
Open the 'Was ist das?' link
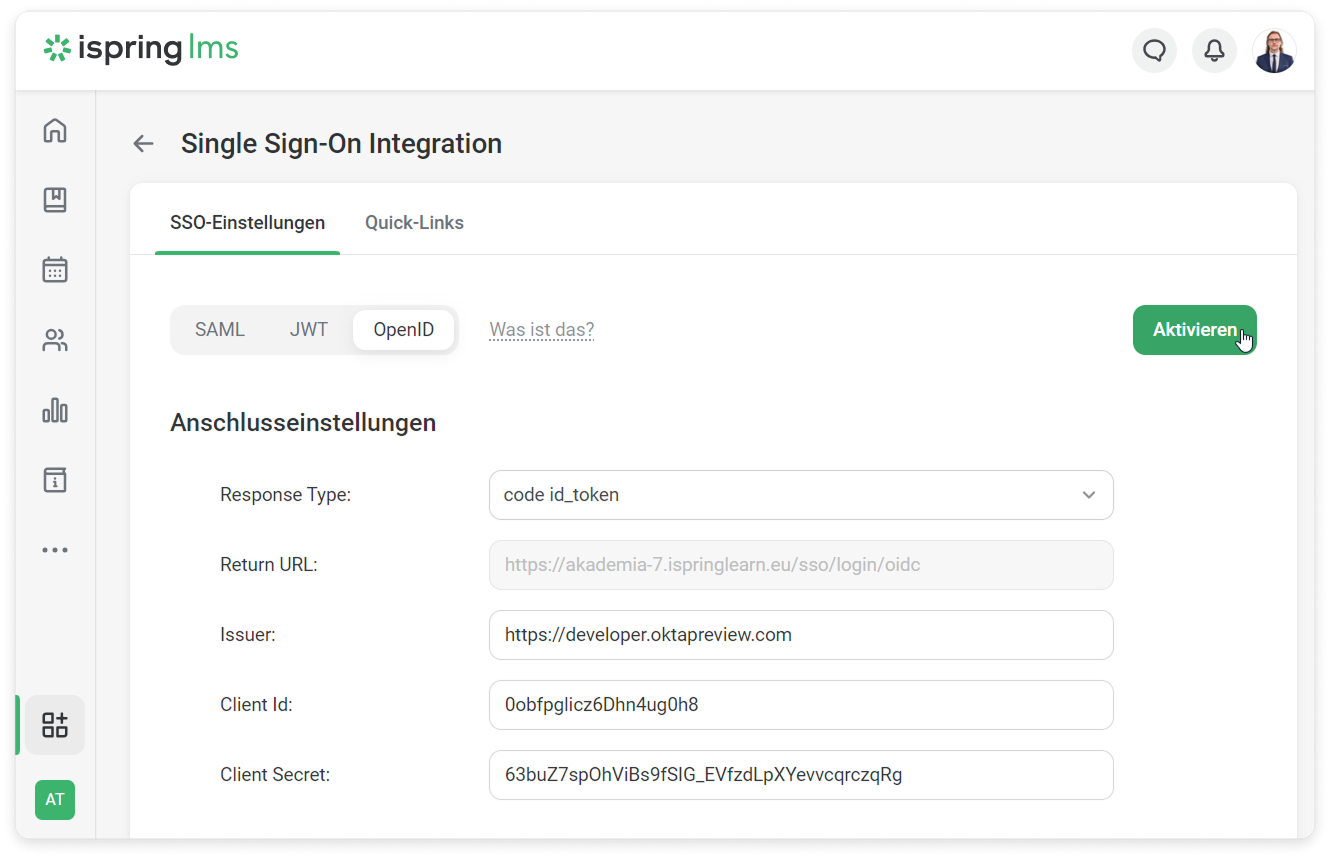coord(541,330)
